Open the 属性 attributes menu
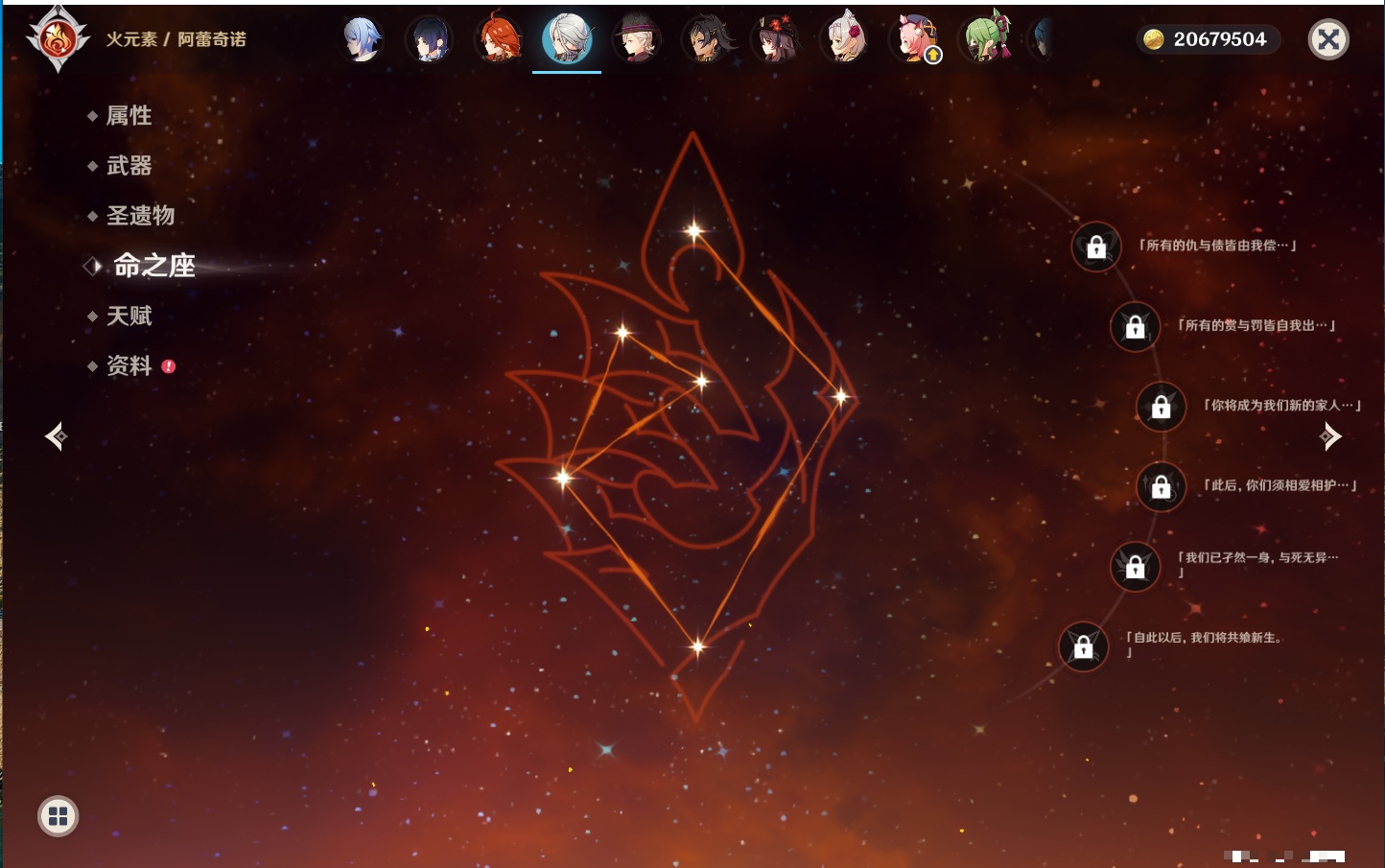The width and height of the screenshot is (1385, 868). pyautogui.click(x=129, y=116)
